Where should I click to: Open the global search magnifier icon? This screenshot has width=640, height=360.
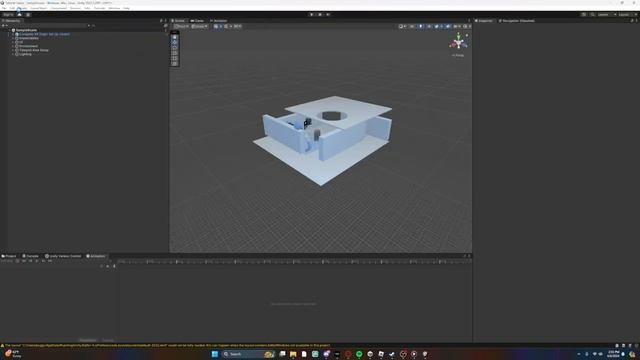click(x=592, y=14)
